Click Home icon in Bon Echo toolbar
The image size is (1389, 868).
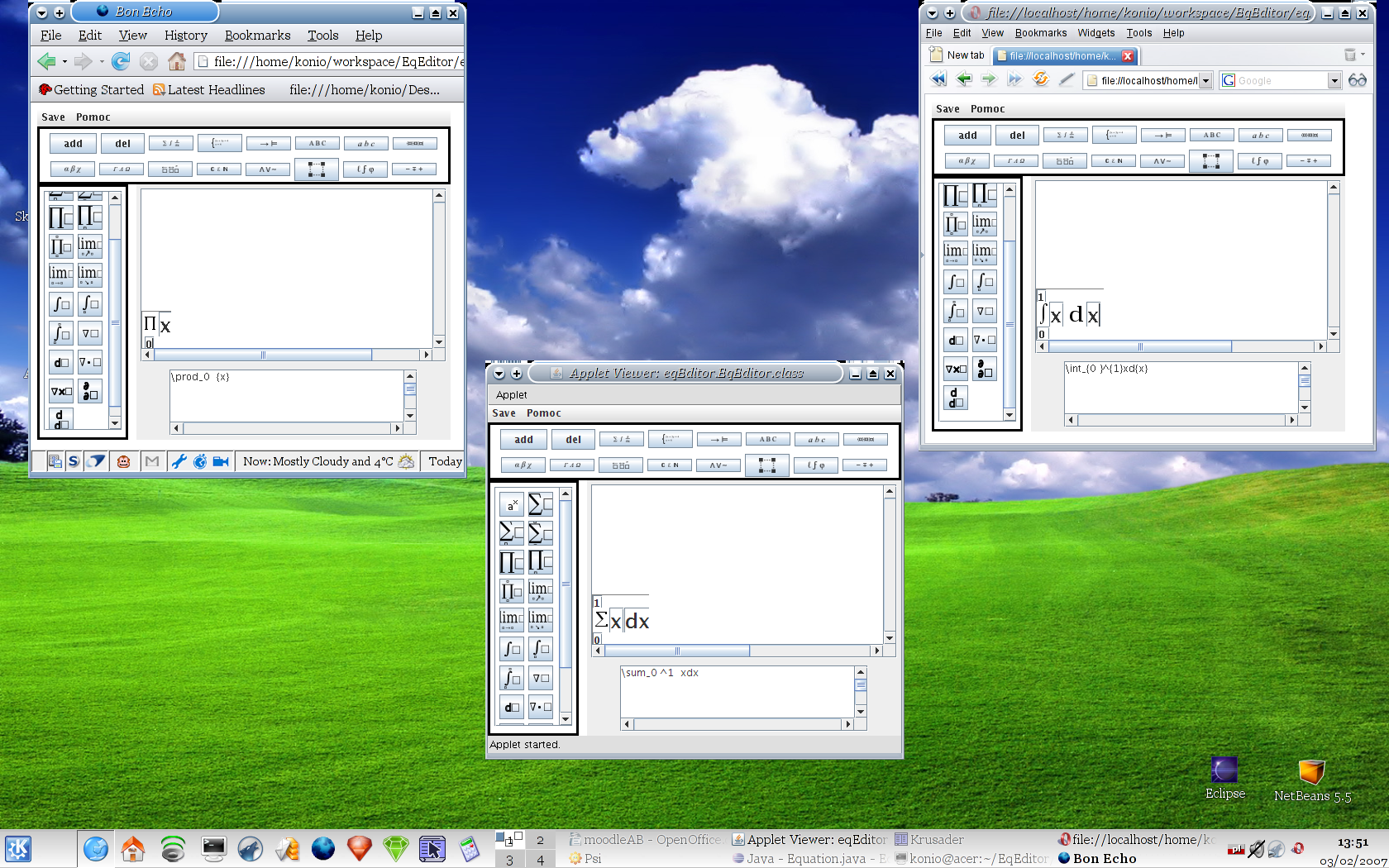point(177,61)
